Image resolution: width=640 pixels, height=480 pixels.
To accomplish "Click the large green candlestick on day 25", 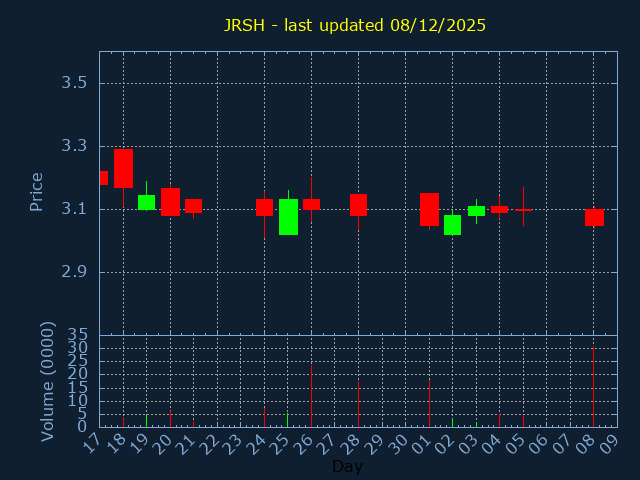I will pyautogui.click(x=288, y=217).
